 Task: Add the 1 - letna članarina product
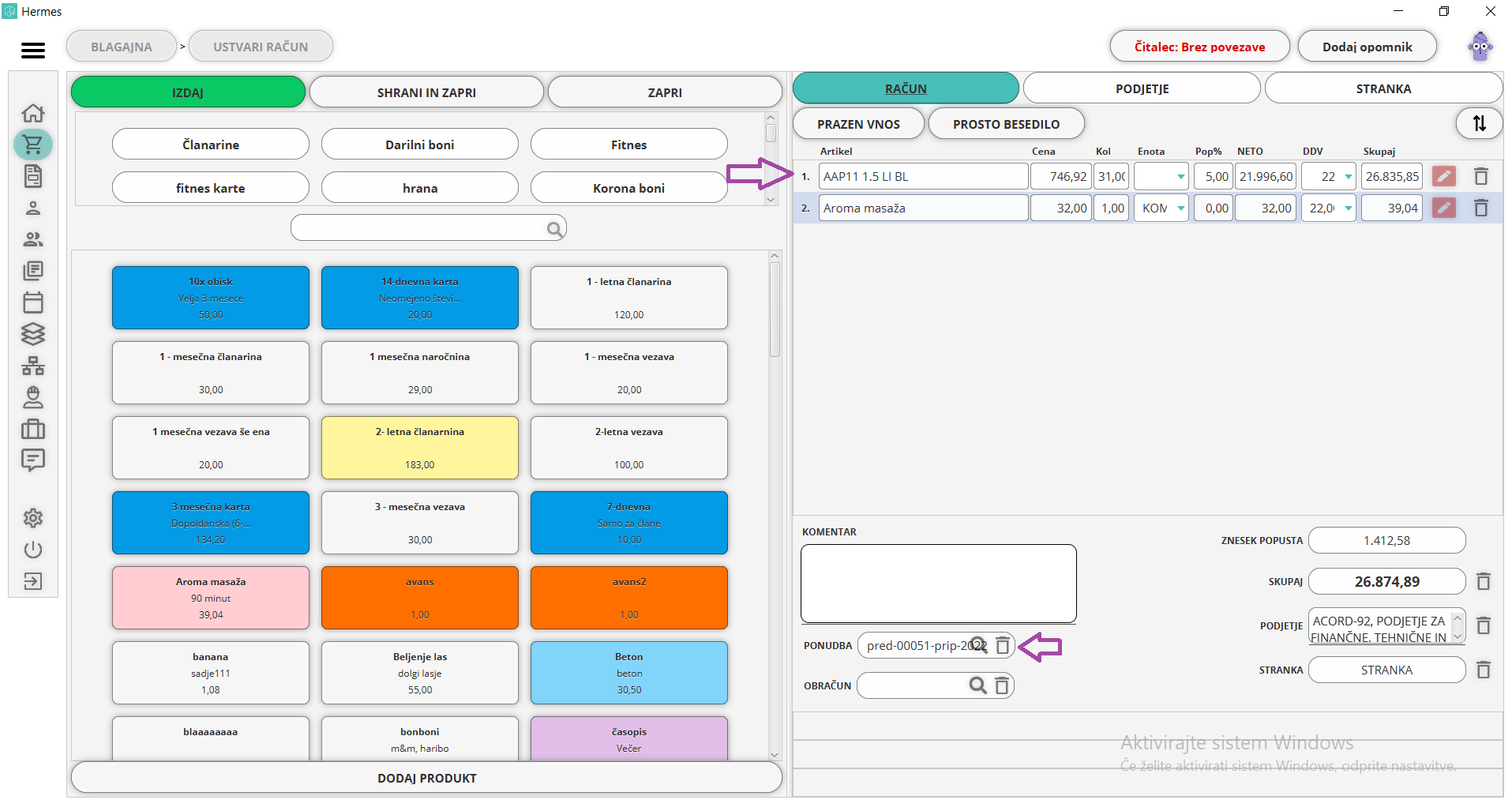click(629, 298)
